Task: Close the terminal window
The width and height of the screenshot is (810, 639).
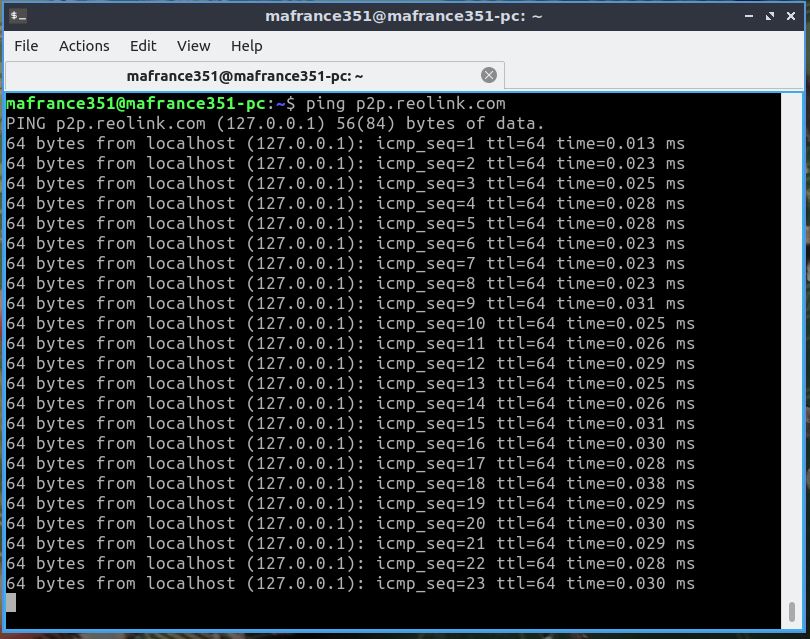Action: click(x=790, y=17)
